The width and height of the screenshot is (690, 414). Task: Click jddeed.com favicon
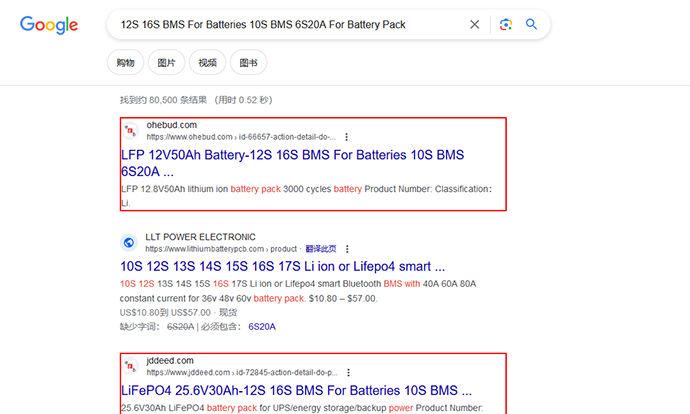pyautogui.click(x=130, y=366)
